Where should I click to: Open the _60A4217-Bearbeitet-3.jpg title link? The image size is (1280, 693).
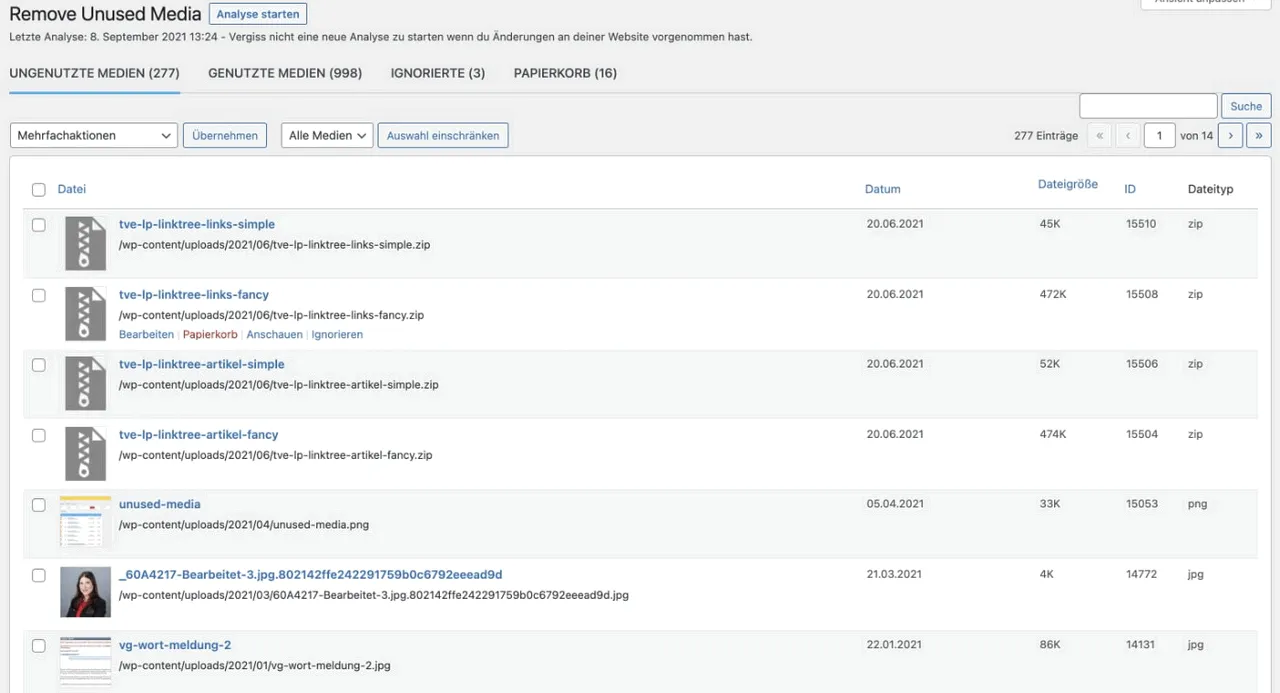[310, 574]
